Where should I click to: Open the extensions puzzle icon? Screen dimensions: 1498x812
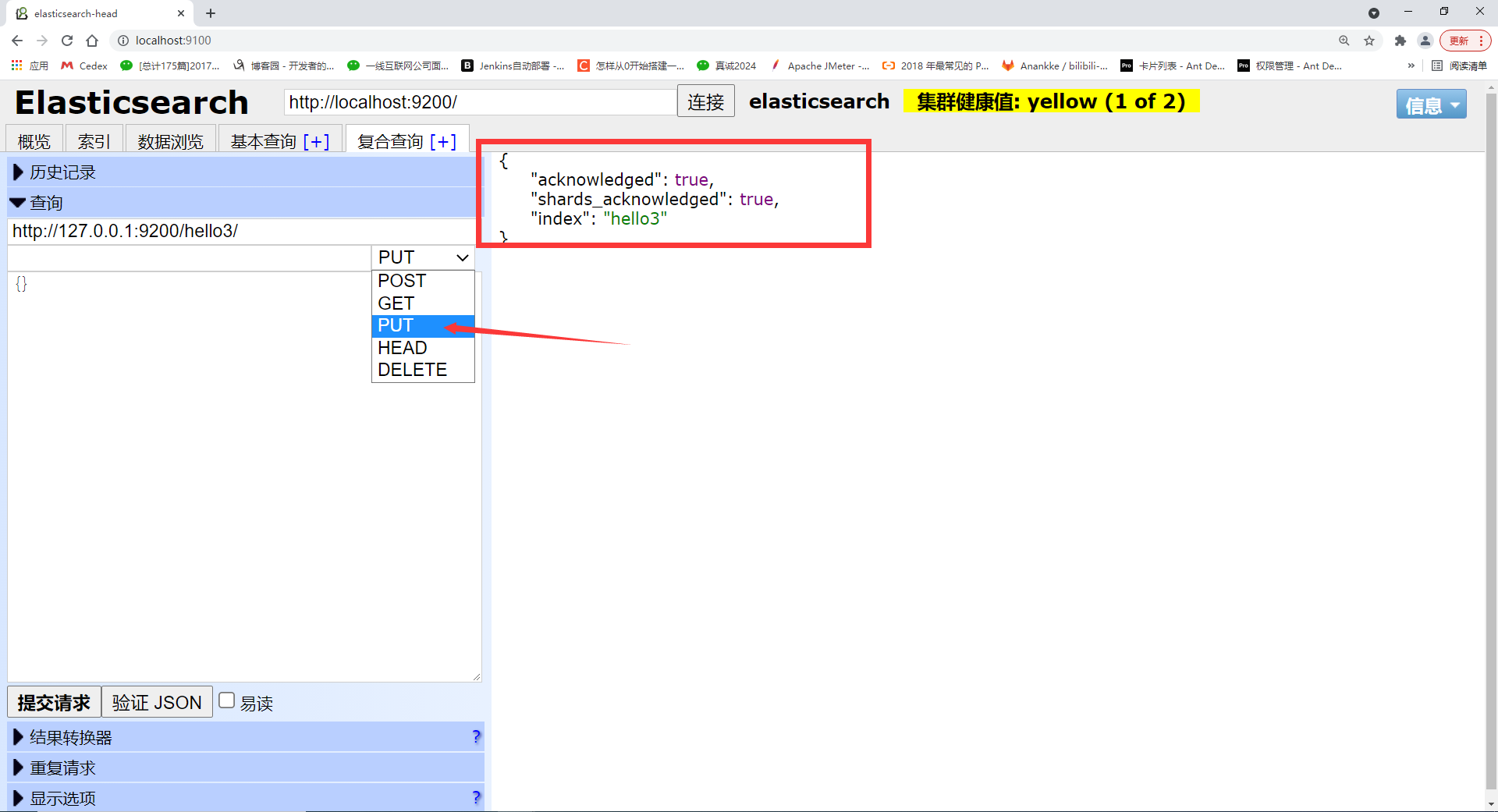(1400, 41)
